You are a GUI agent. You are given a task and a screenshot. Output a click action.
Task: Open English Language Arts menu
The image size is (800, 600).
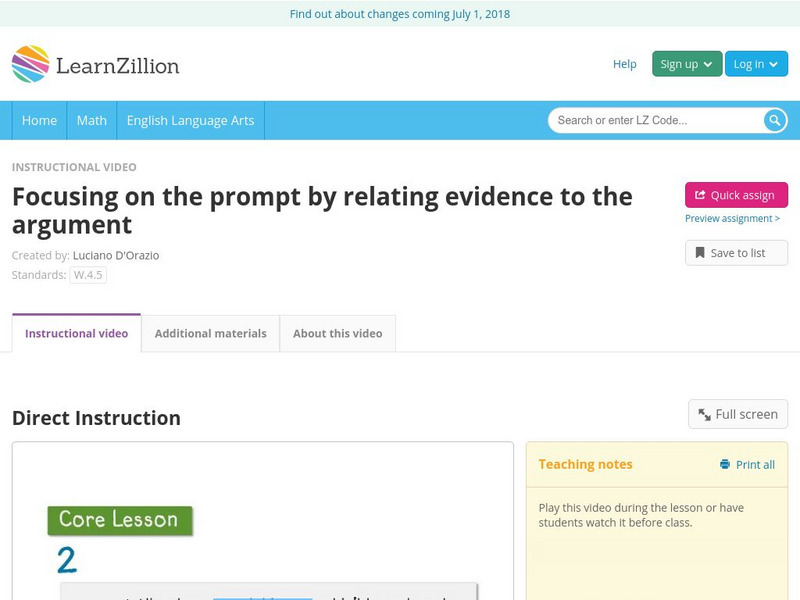pyautogui.click(x=190, y=120)
